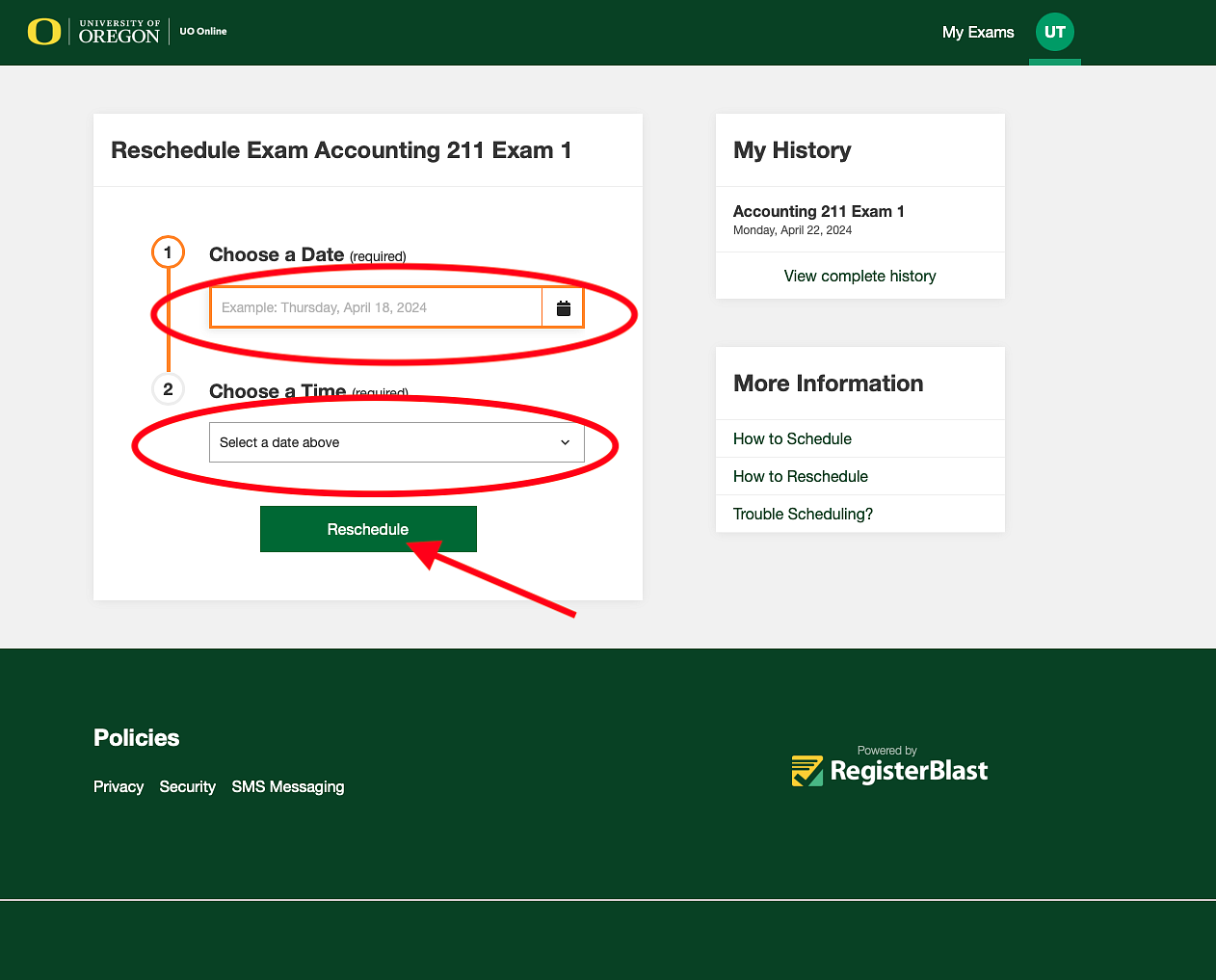Open the Choose a Time dropdown
The image size is (1216, 980).
[x=397, y=442]
